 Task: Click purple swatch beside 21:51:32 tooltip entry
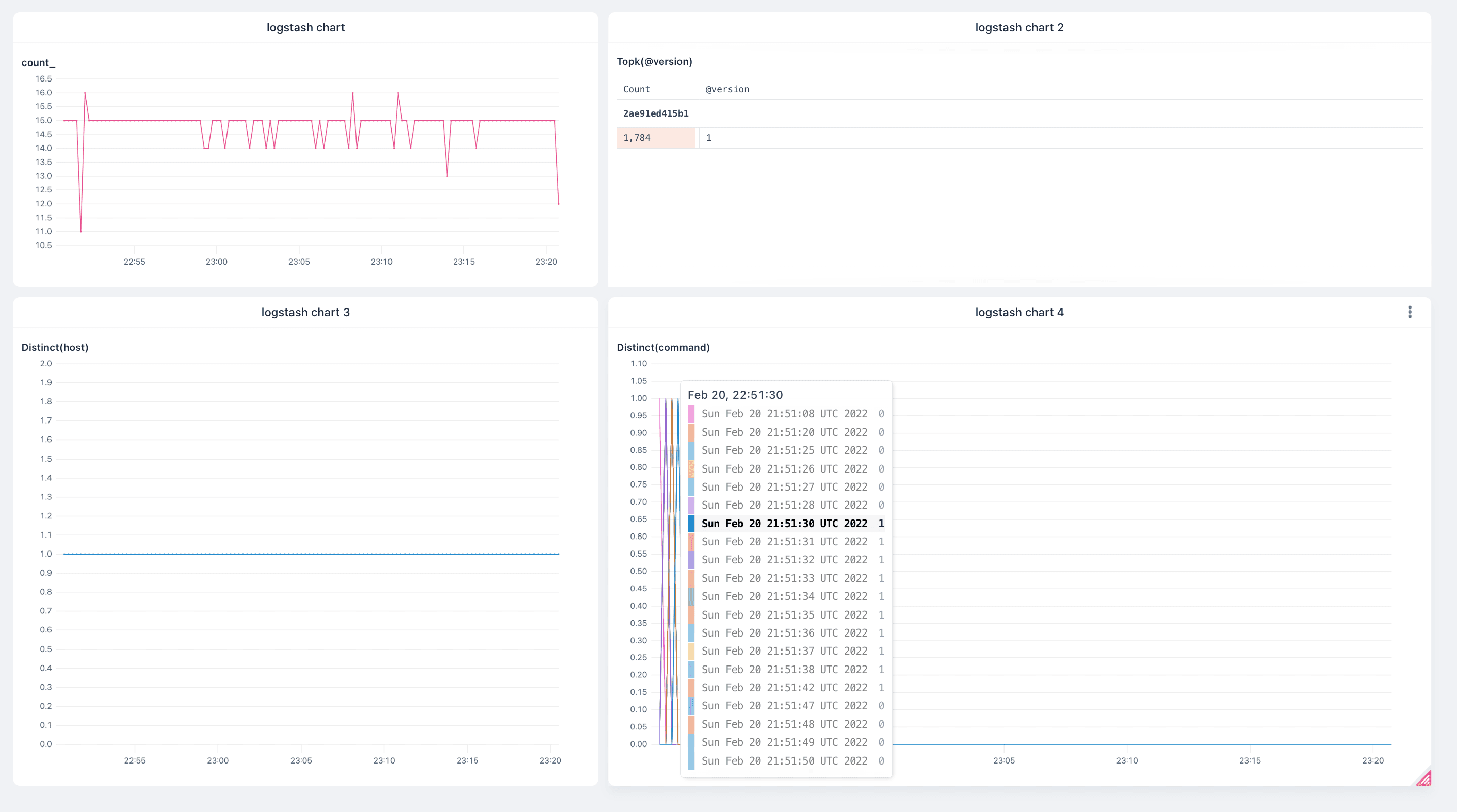[691, 560]
